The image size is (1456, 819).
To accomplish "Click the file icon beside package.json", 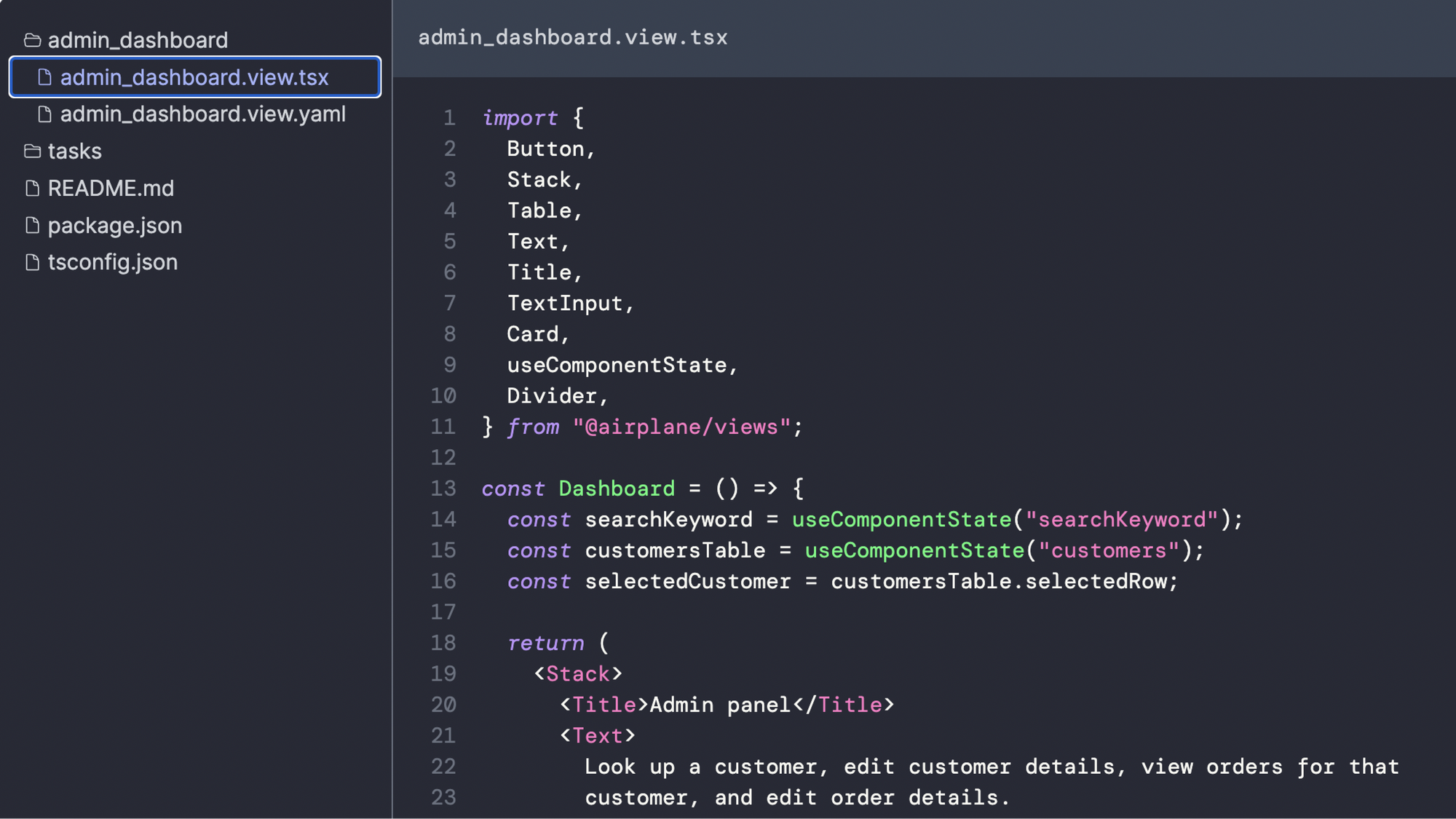I will (32, 226).
